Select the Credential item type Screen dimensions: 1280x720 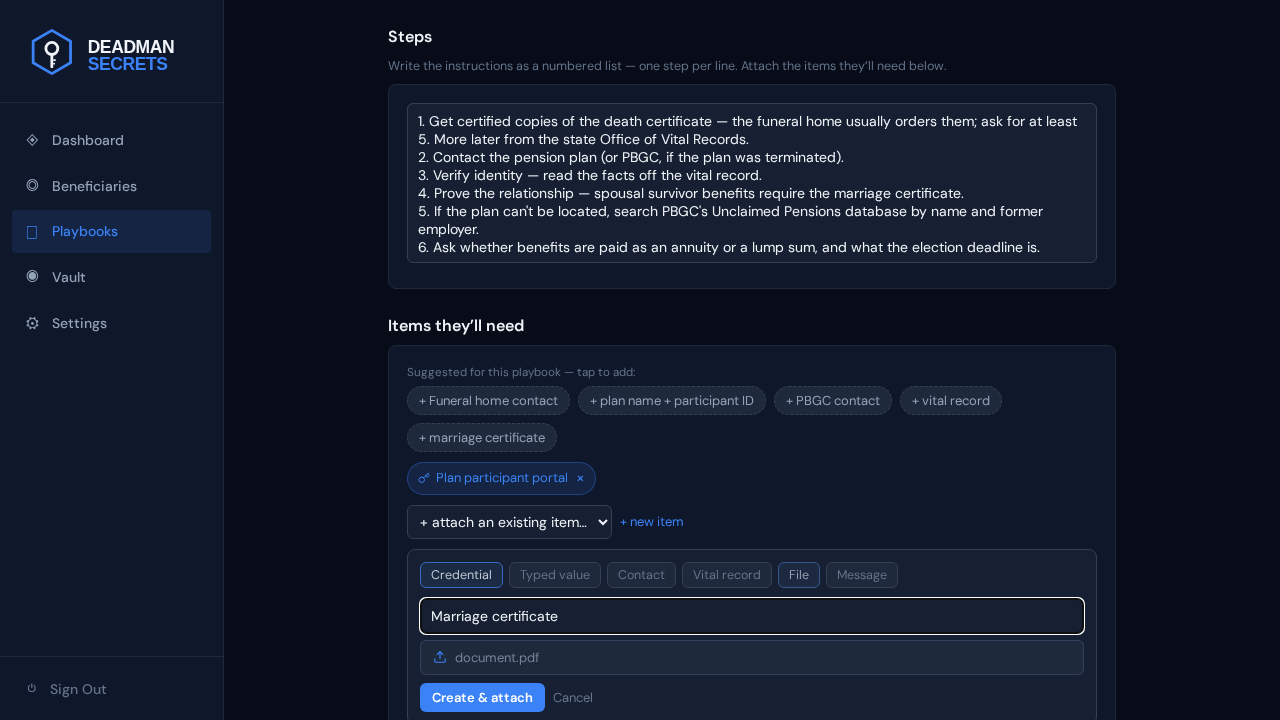(x=461, y=575)
